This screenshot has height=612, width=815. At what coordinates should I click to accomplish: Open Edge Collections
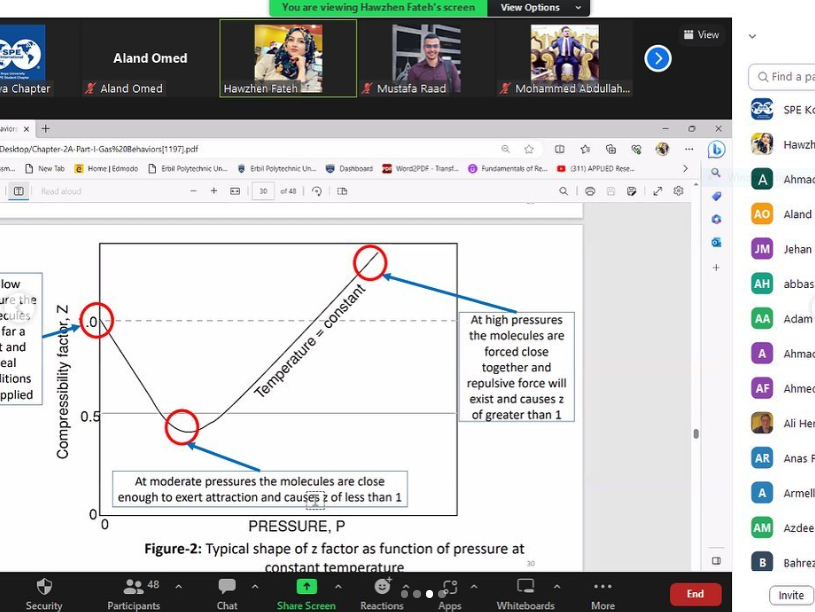pyautogui.click(x=611, y=149)
